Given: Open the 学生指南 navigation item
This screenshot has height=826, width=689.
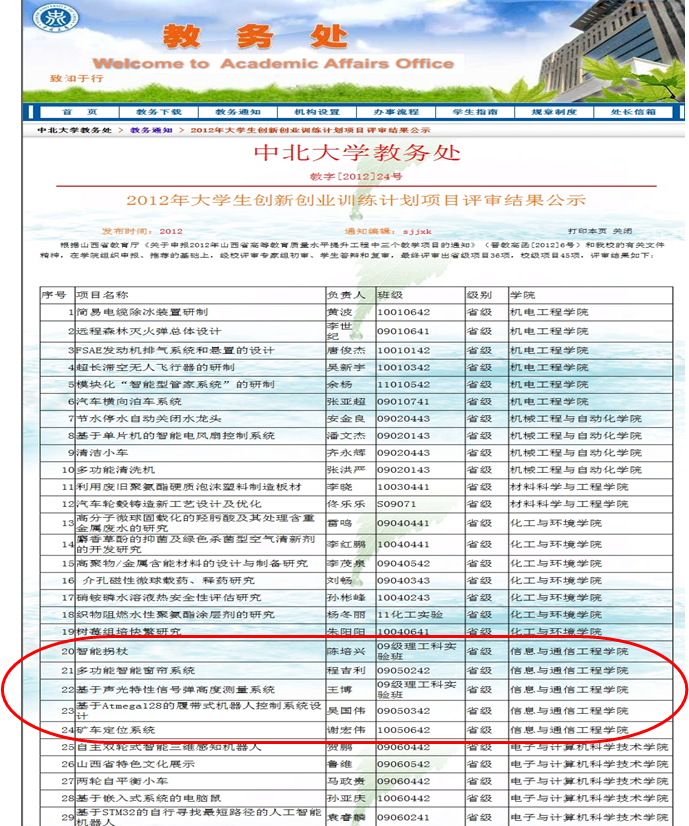Looking at the screenshot, I should pos(475,112).
